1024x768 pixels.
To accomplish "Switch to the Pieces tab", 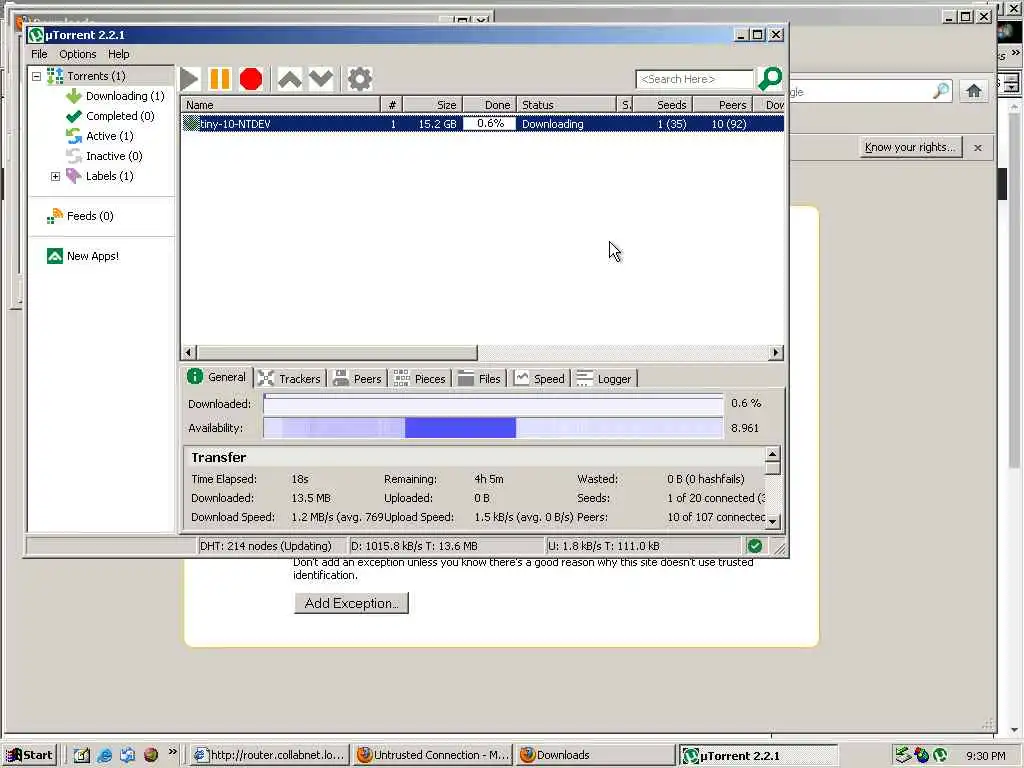I will [x=419, y=379].
